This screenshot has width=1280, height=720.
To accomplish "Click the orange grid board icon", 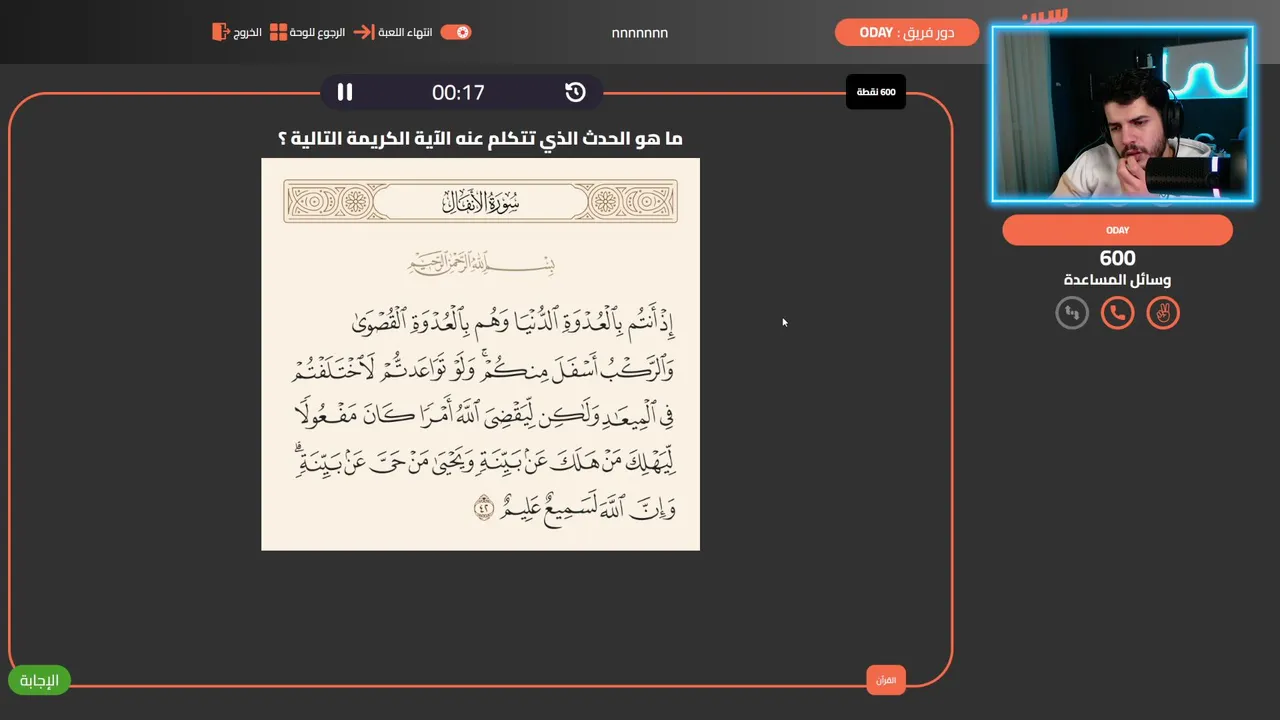I will 278,32.
